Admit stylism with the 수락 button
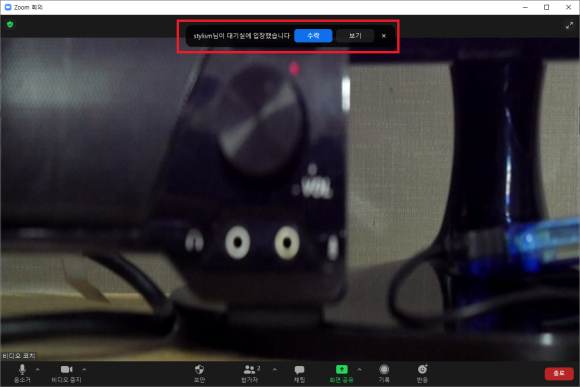 (313, 36)
